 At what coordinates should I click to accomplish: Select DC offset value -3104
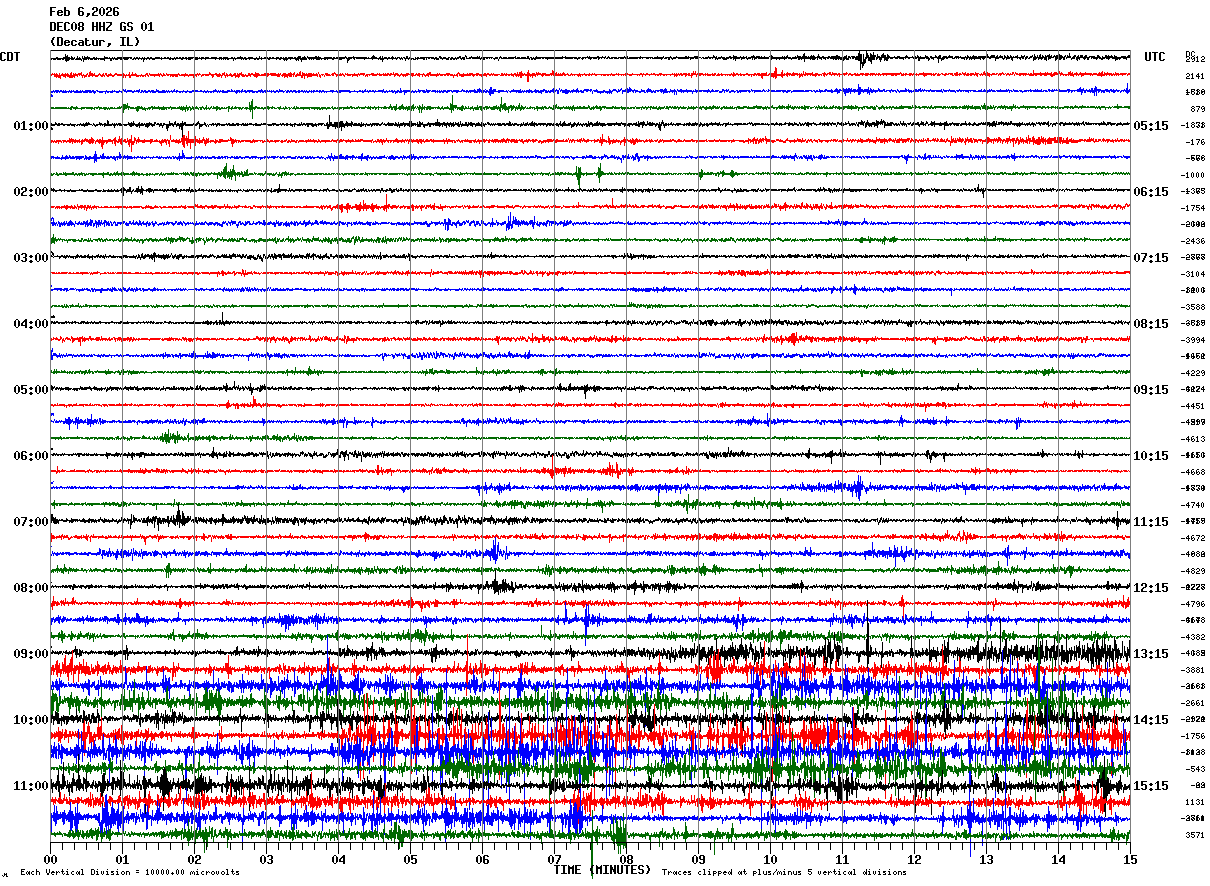(1193, 274)
